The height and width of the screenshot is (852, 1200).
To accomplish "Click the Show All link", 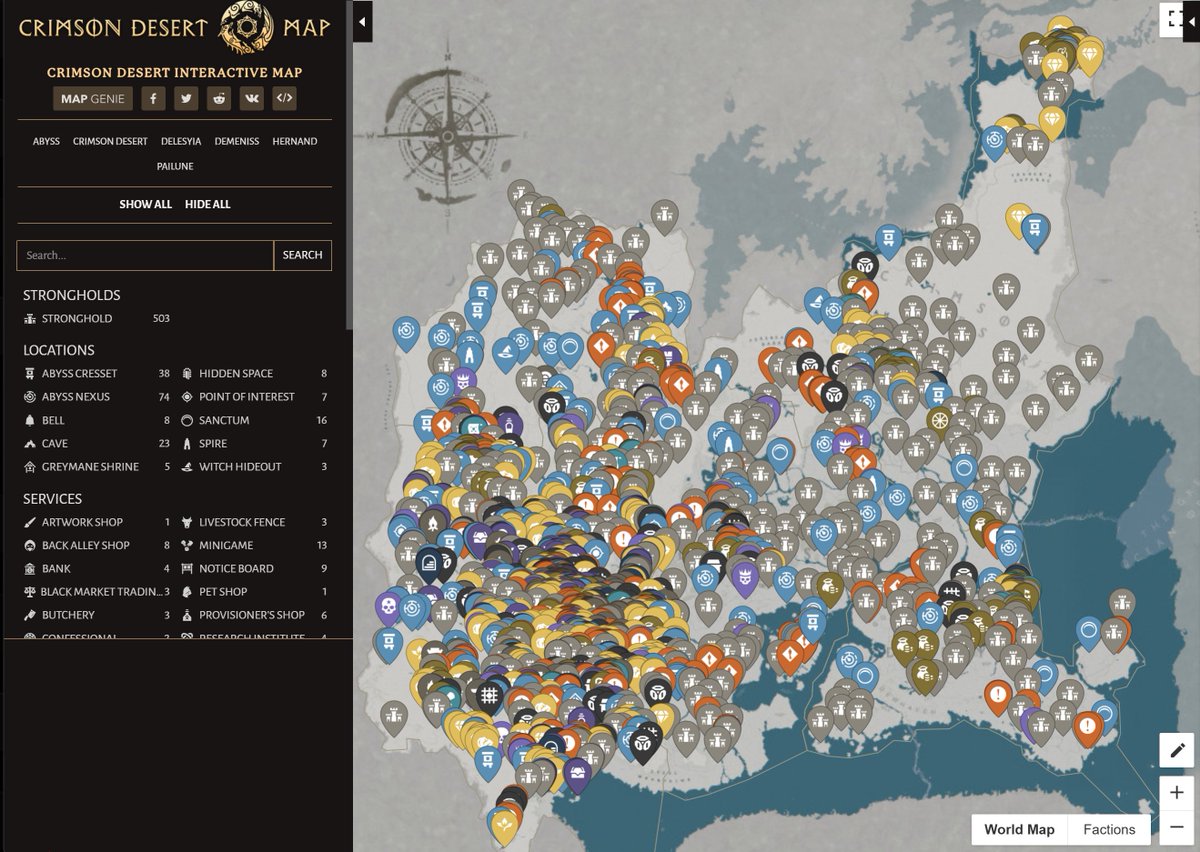I will pyautogui.click(x=146, y=204).
